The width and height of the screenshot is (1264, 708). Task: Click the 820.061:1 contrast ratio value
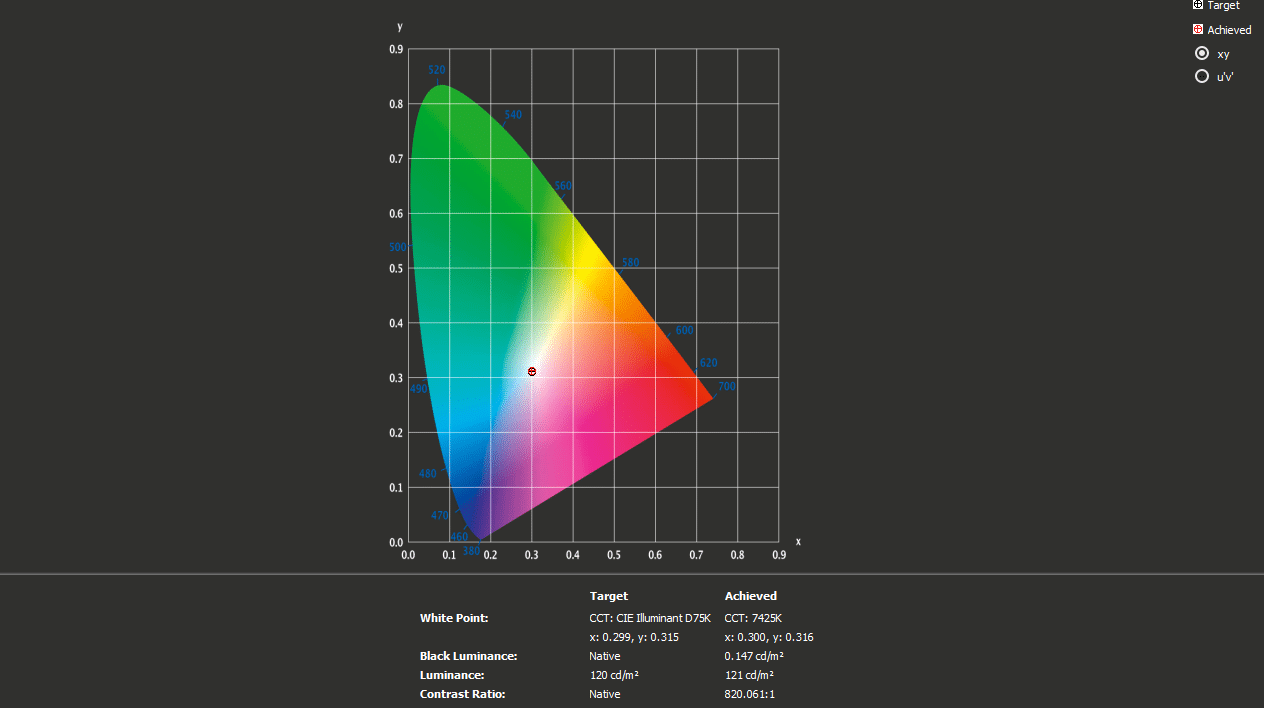(x=749, y=694)
